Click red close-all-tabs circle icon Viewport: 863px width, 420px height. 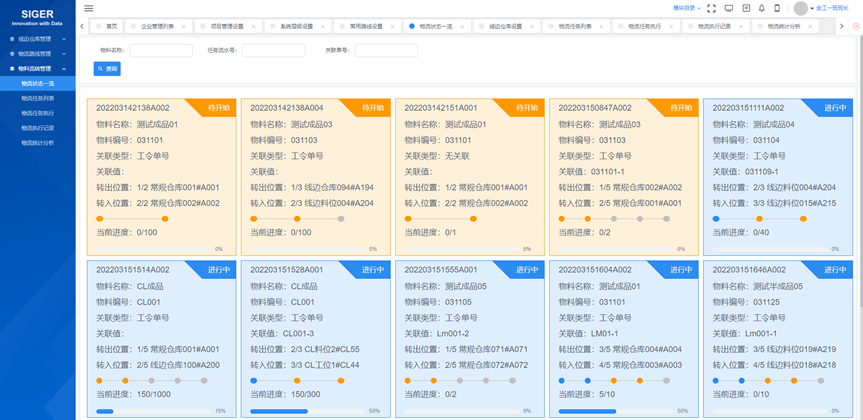pyautogui.click(x=856, y=26)
